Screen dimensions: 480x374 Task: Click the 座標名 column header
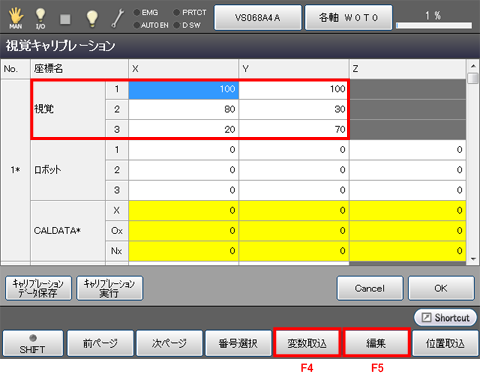pos(79,69)
